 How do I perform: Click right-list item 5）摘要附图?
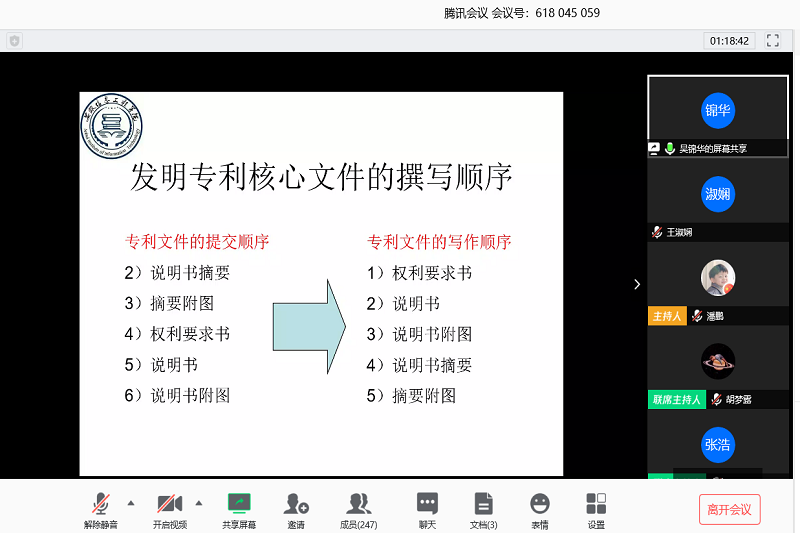click(x=411, y=396)
